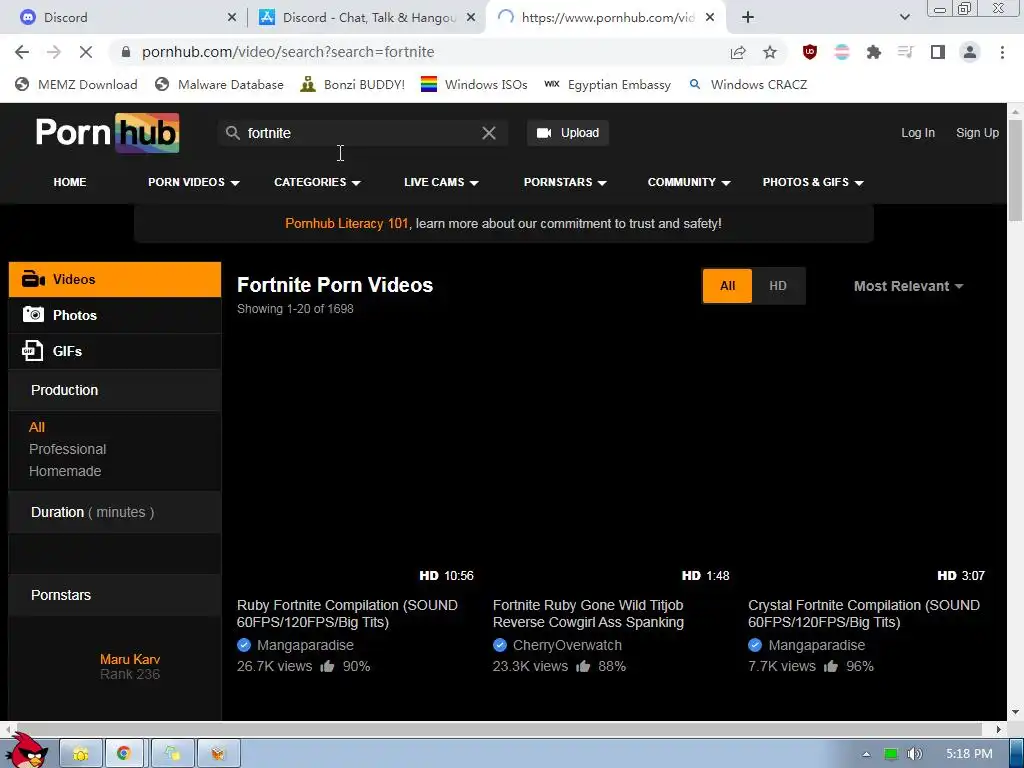Click the verified badge next to CherryOverwatch
This screenshot has height=768, width=1024.
500,645
